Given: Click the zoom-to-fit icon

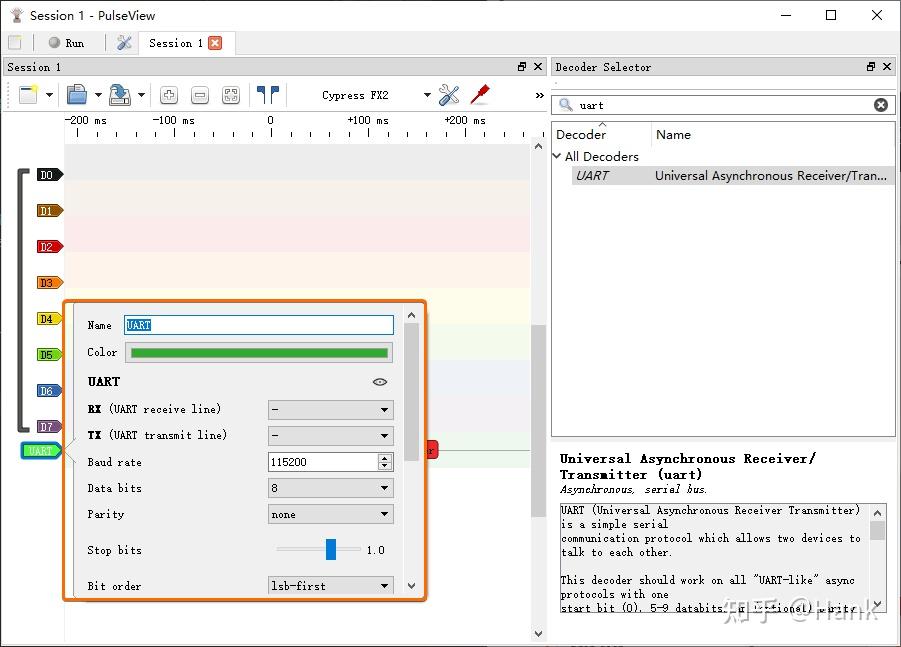Looking at the screenshot, I should 231,95.
